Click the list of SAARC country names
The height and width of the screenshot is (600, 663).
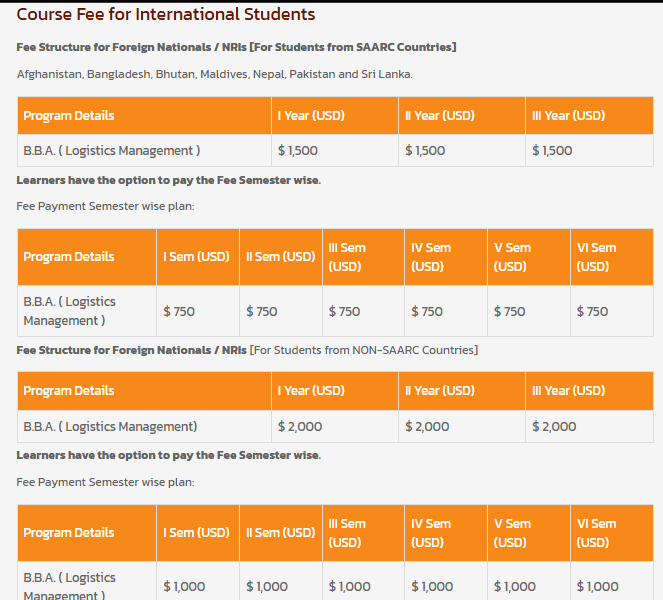tap(214, 74)
